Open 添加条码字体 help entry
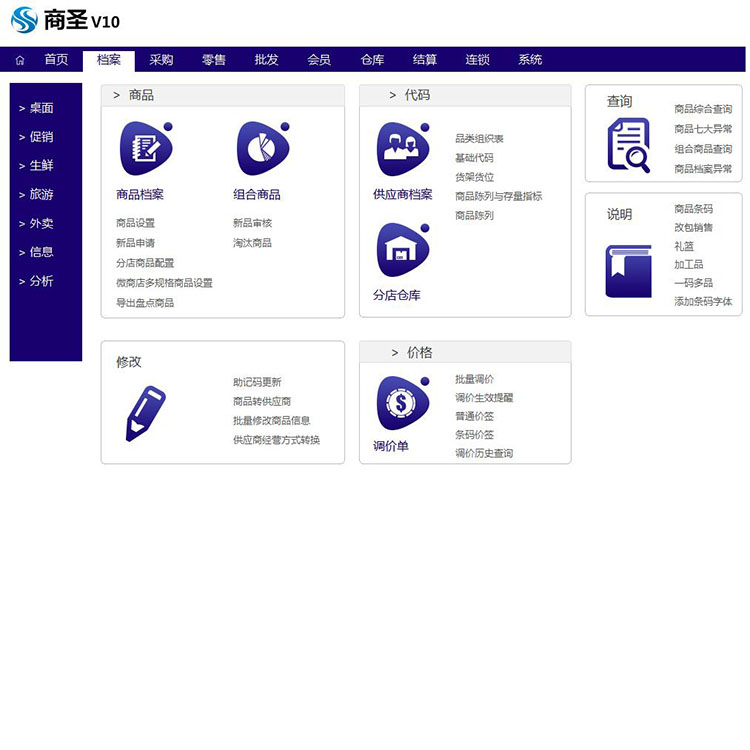 coord(703,302)
